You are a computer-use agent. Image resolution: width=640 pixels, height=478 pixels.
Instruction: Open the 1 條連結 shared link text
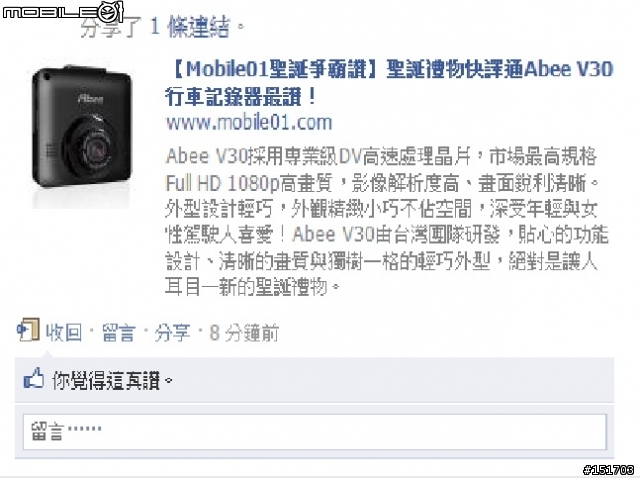[190, 27]
